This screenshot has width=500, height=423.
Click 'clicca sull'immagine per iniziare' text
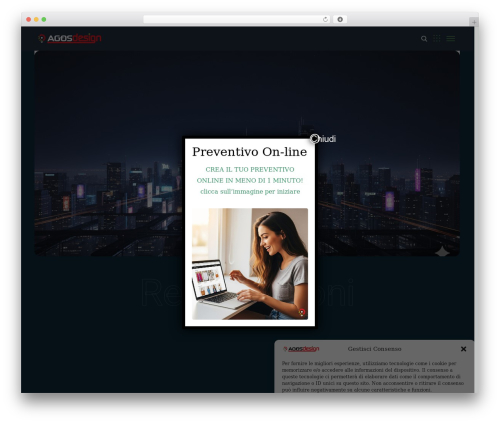tap(250, 192)
